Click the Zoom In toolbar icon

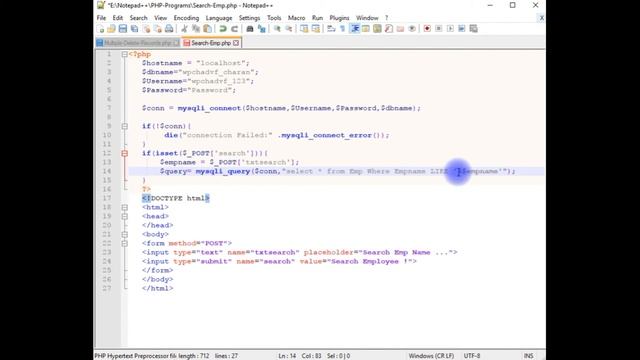[277, 29]
